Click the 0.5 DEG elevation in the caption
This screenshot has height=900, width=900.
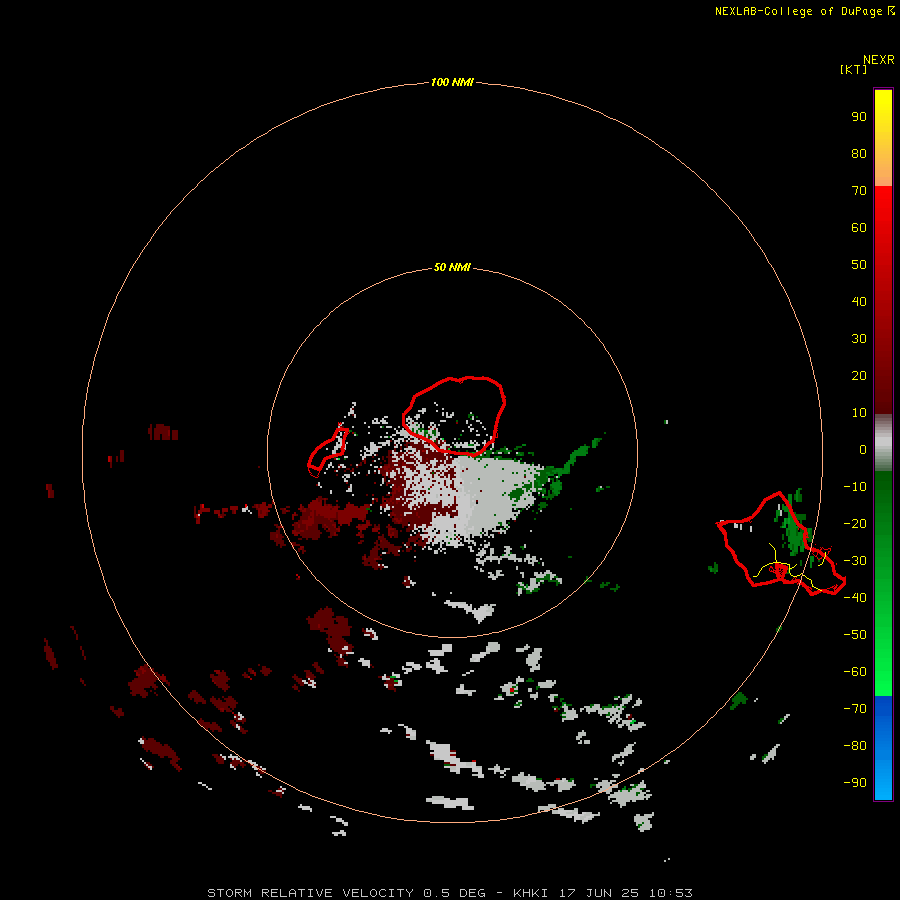click(455, 893)
